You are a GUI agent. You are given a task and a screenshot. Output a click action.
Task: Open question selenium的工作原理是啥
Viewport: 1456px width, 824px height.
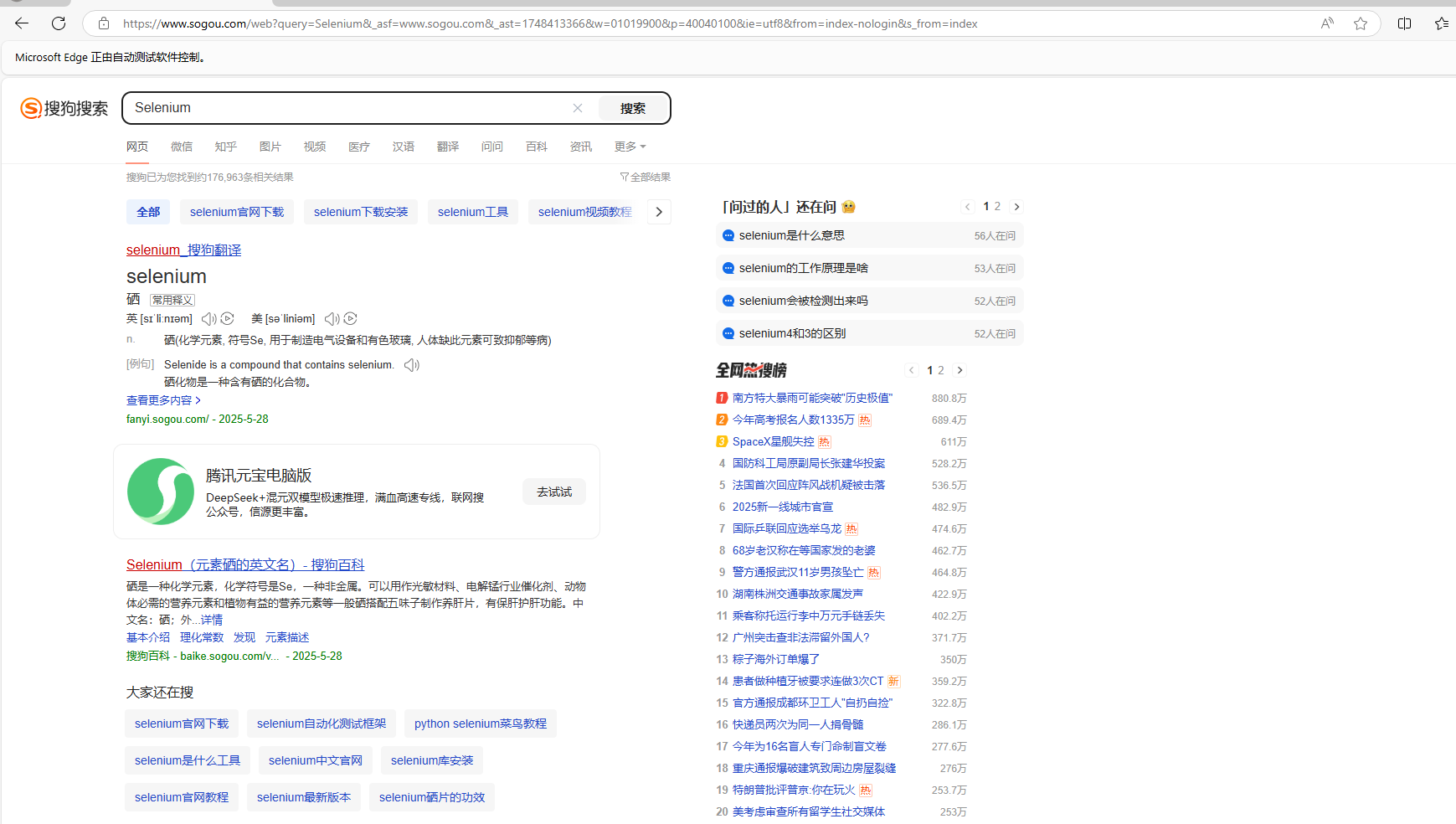click(x=869, y=269)
